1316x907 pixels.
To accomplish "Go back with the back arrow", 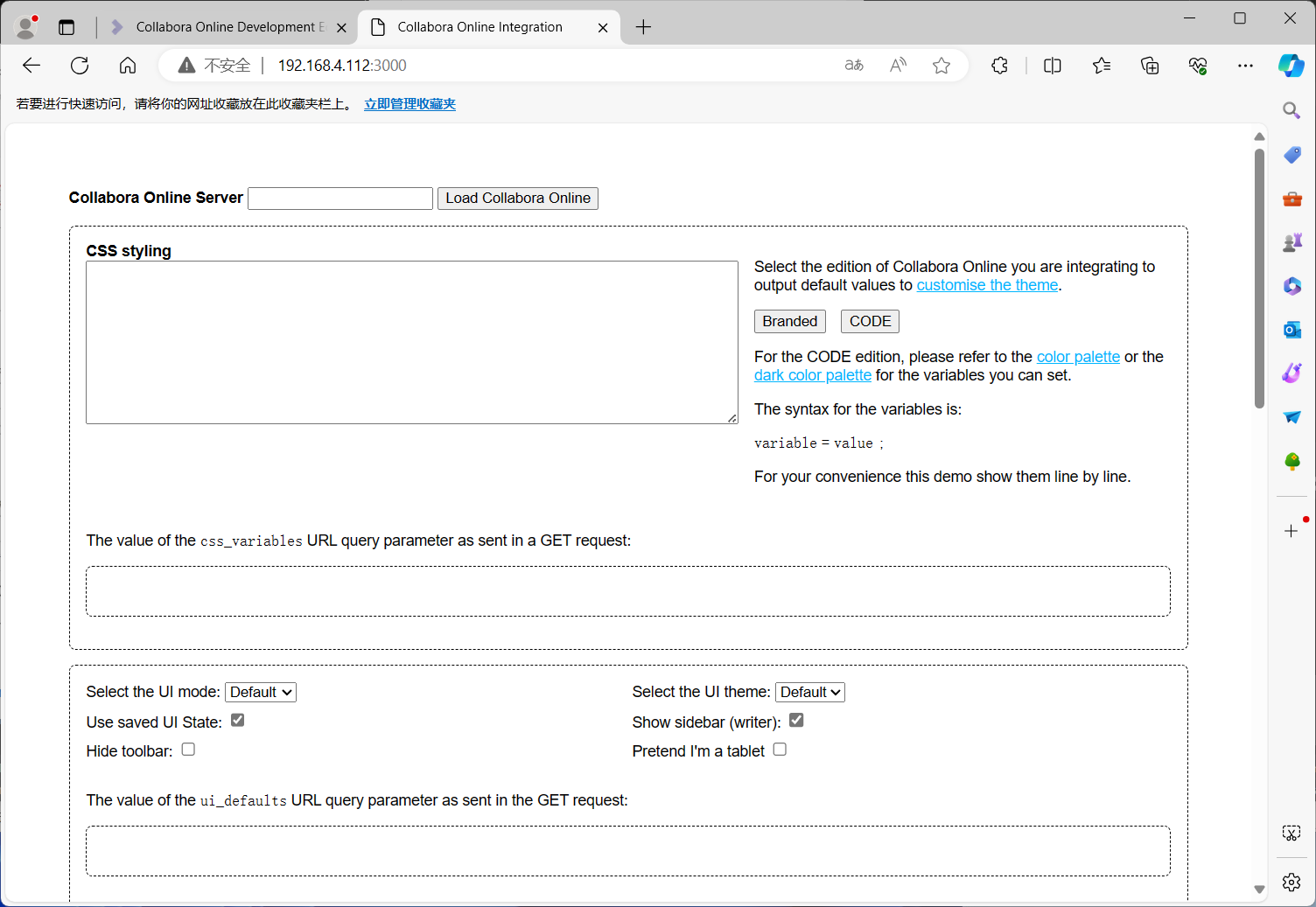I will point(31,66).
